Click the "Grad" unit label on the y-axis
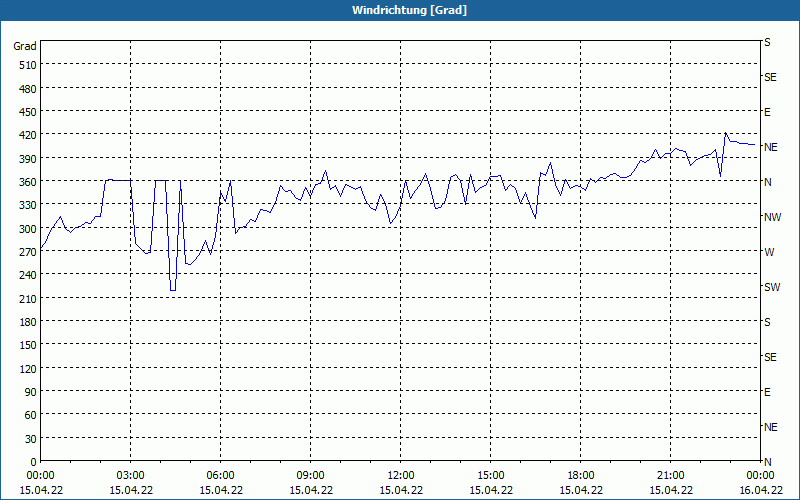800x500 pixels. point(25,46)
